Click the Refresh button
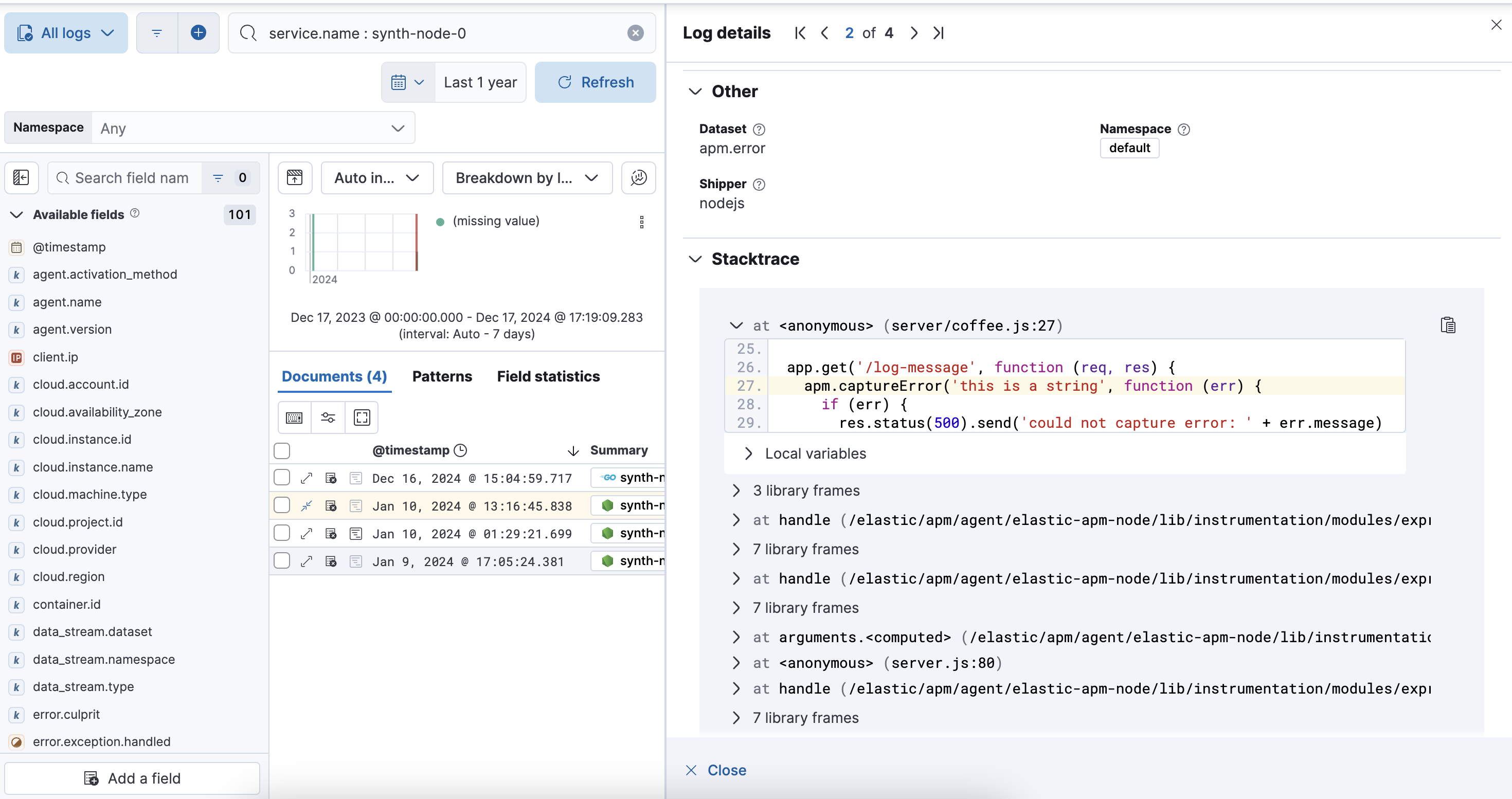The image size is (1512, 799). pyautogui.click(x=595, y=82)
